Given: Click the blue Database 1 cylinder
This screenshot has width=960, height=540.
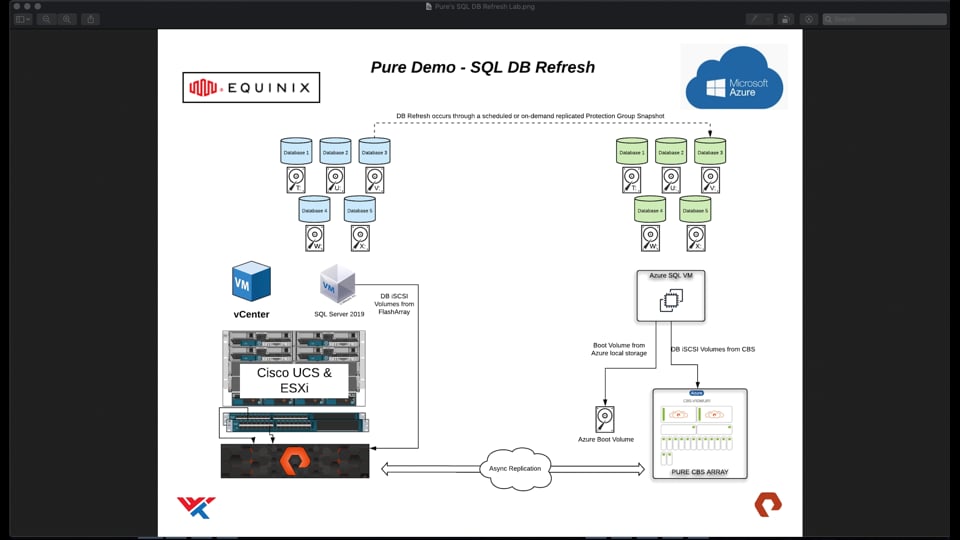Looking at the screenshot, I should (296, 151).
